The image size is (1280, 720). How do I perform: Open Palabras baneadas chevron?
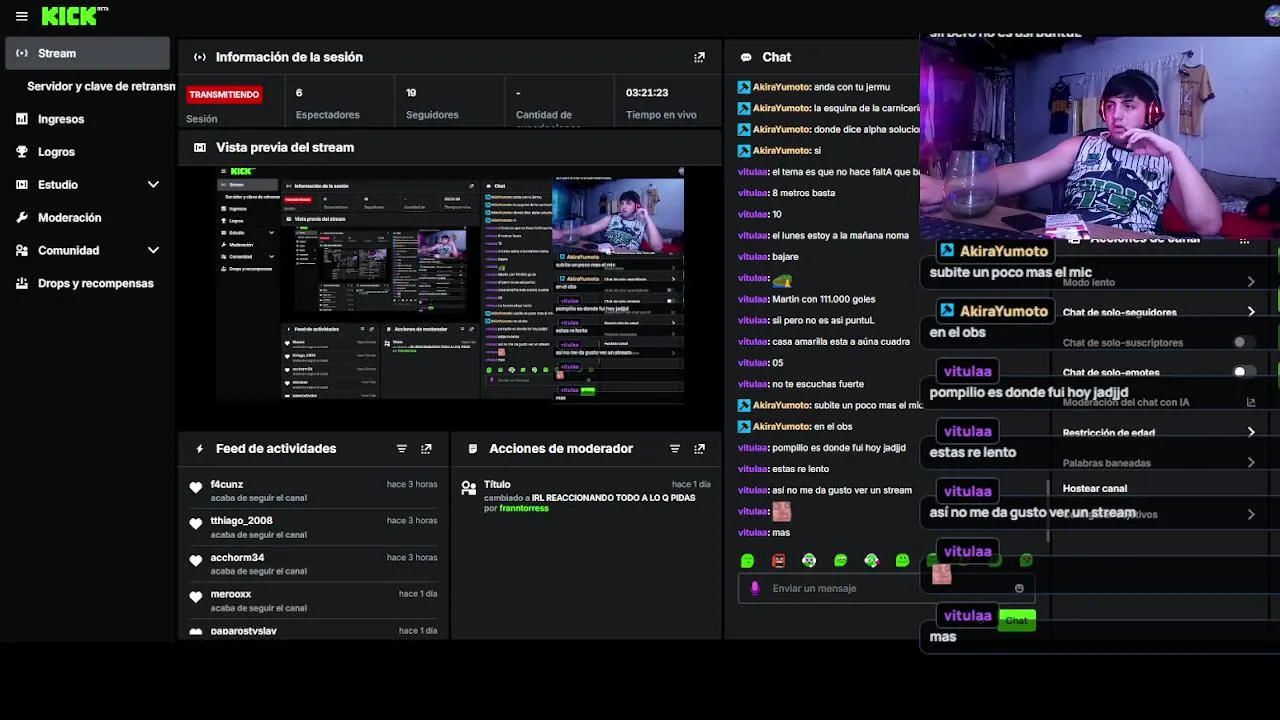click(x=1251, y=463)
